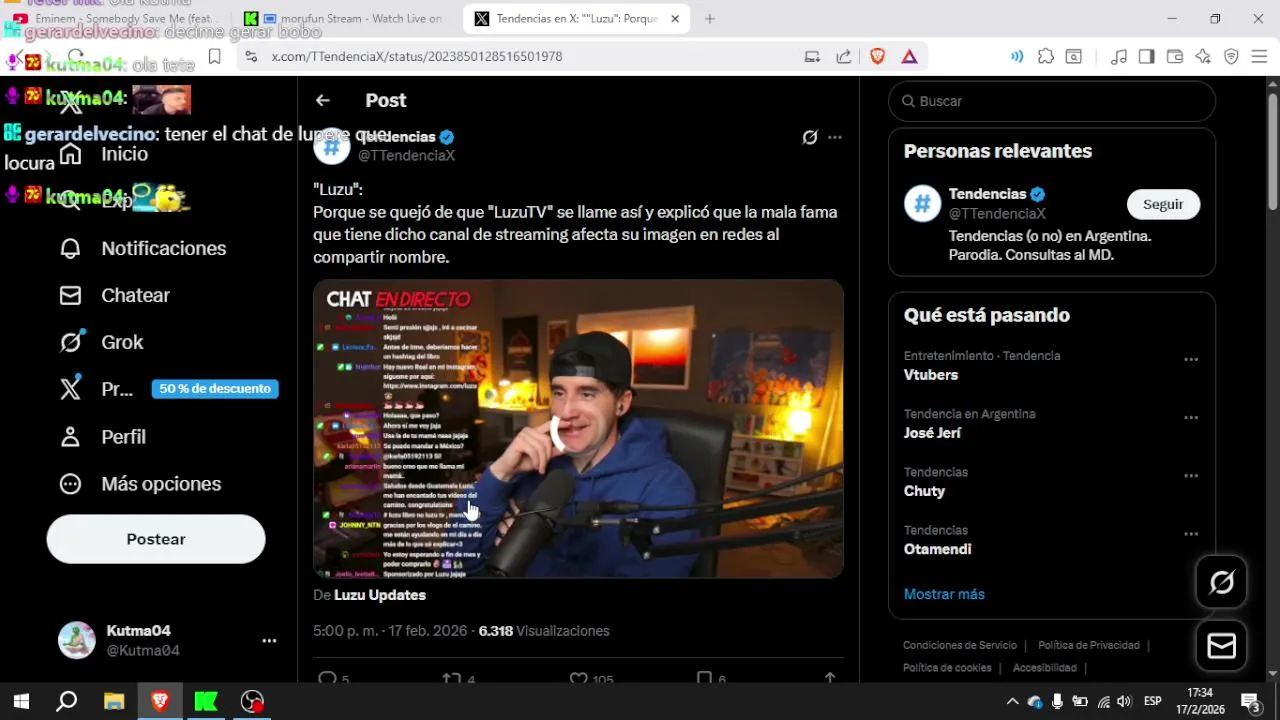
Task: Open Más opciones circle icon
Action: tap(70, 484)
